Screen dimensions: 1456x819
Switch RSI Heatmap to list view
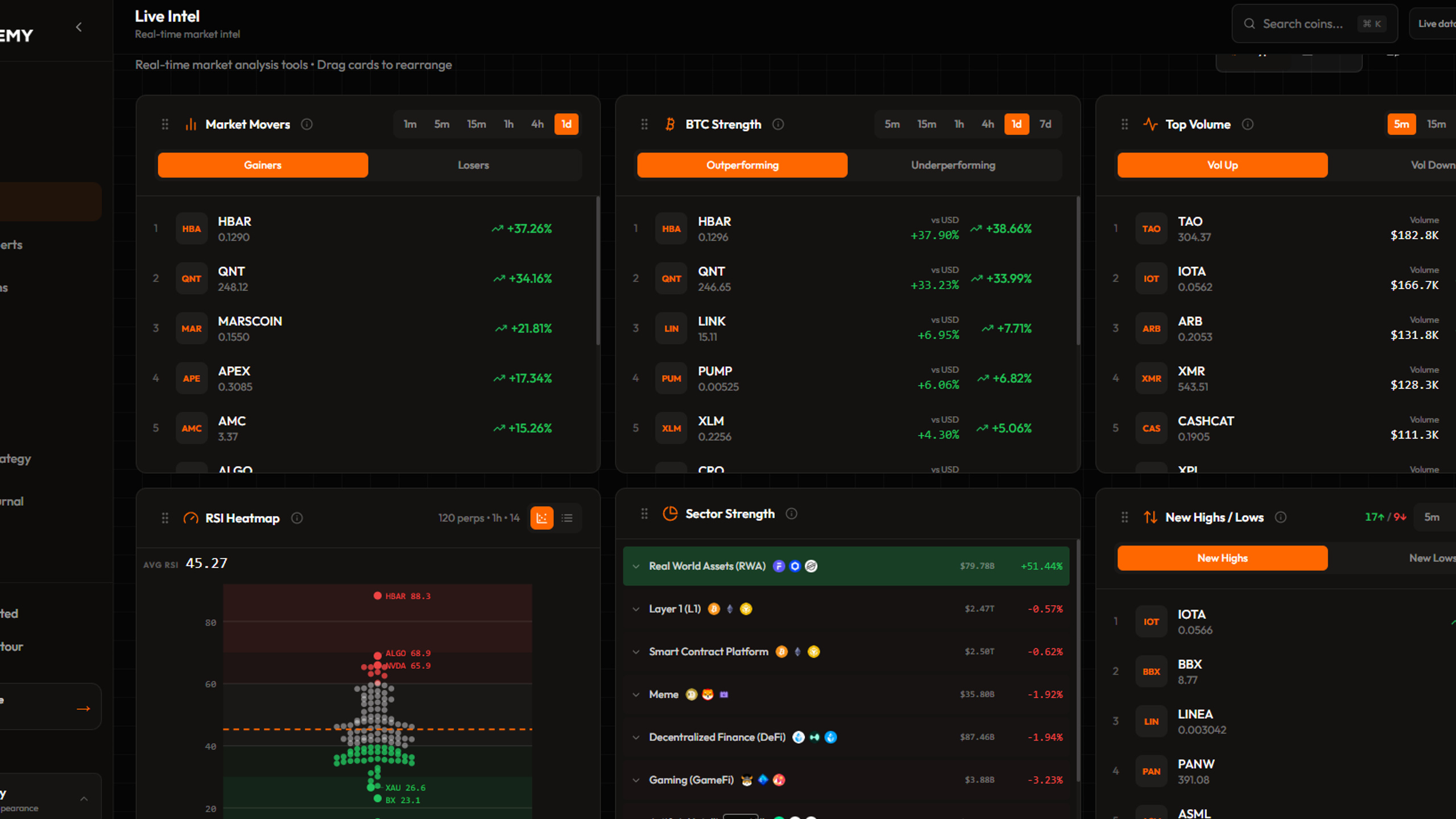click(567, 518)
